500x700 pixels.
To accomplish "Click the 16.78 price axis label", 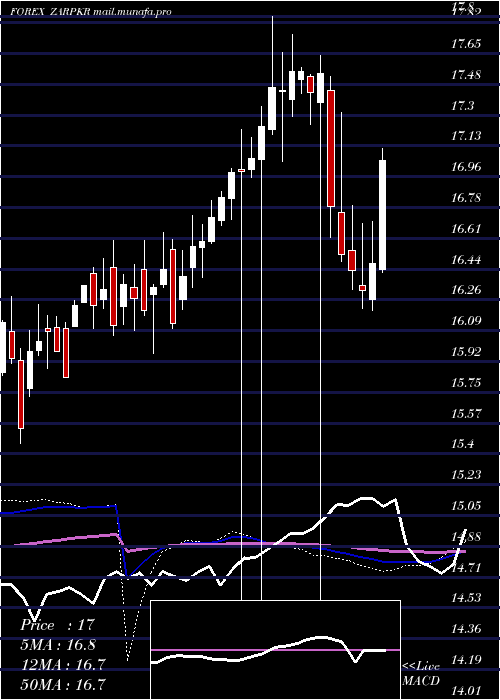I will [x=467, y=198].
